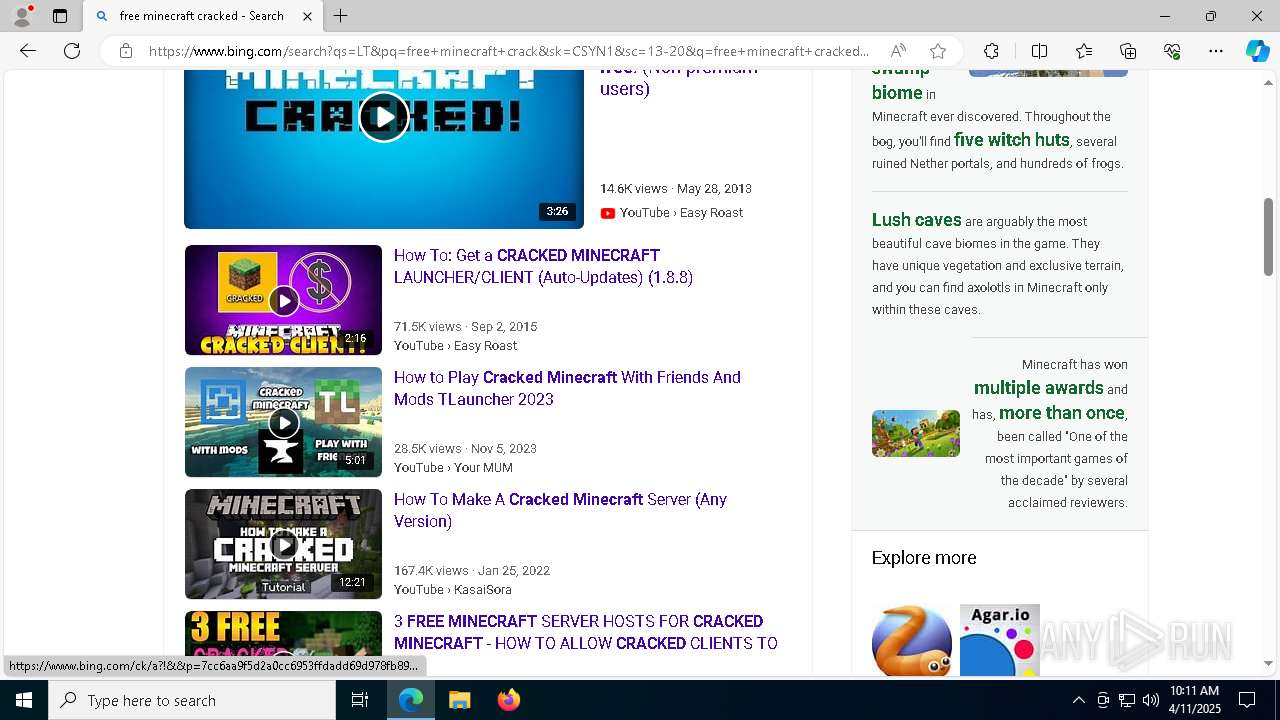Open Edge Settings and more menu

(x=1216, y=51)
